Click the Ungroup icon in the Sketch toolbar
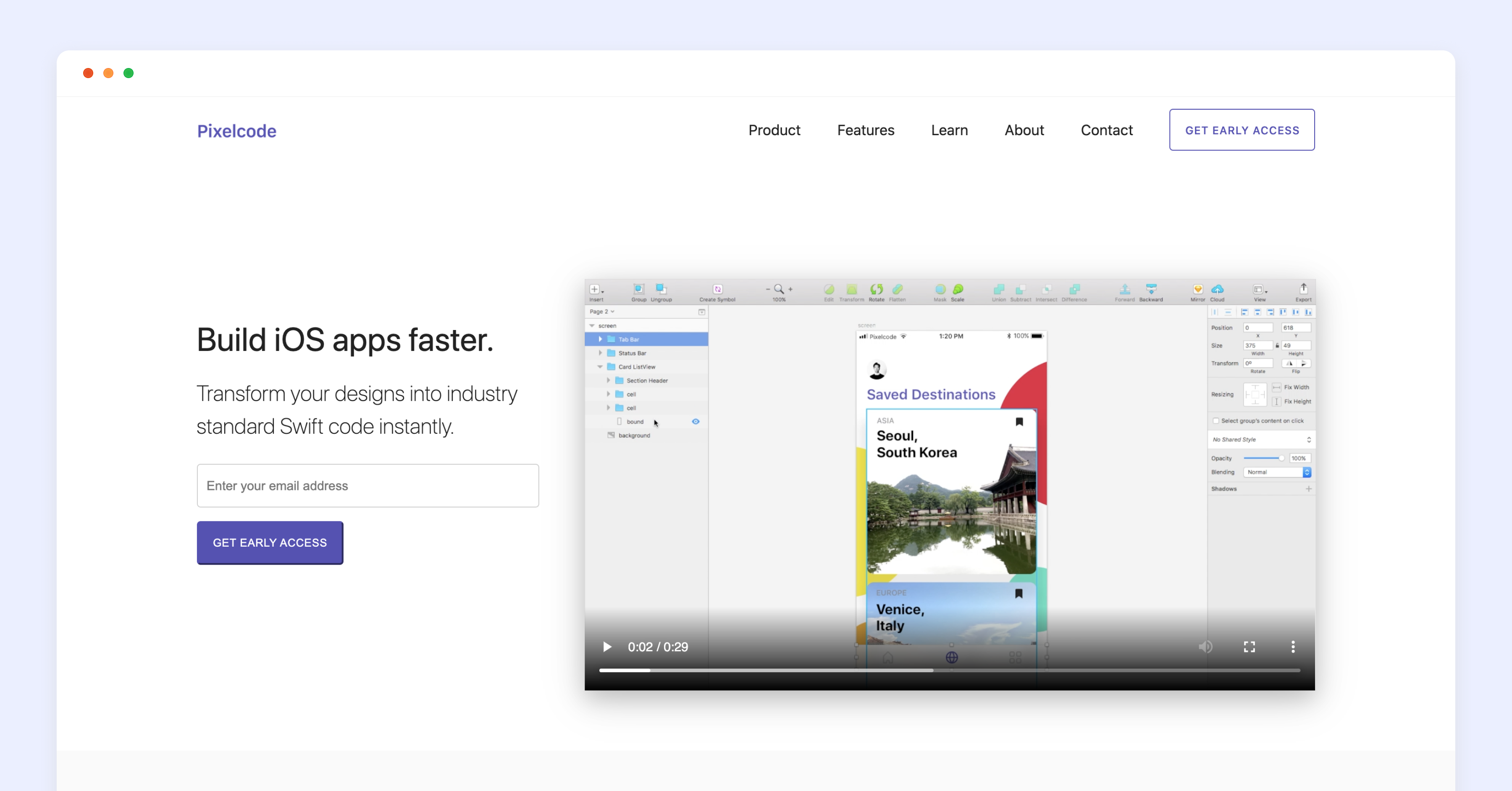Image resolution: width=1512 pixels, height=791 pixels. point(661,289)
